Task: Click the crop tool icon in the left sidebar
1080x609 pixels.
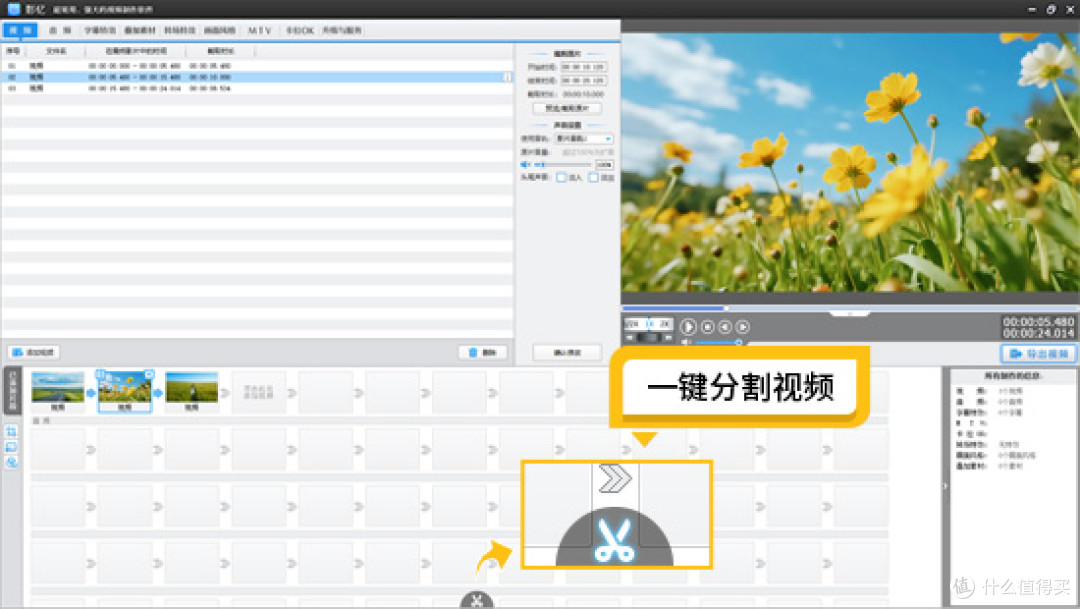Action: pos(12,432)
